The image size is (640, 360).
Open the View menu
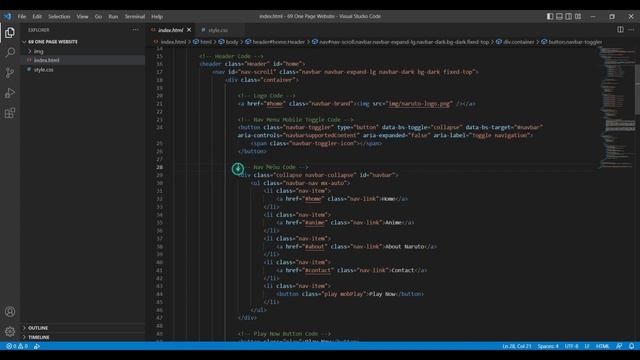tap(82, 16)
